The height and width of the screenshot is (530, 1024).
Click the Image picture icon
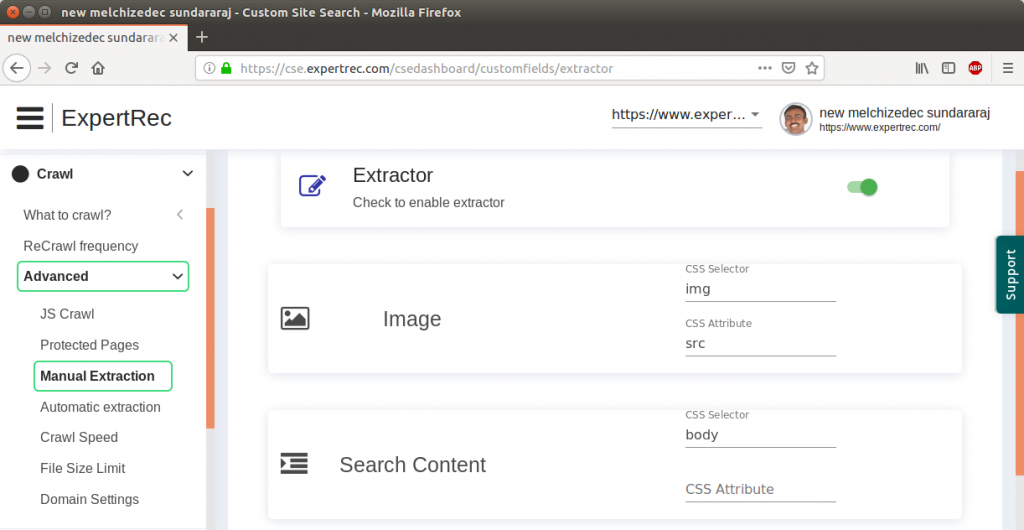coord(295,319)
